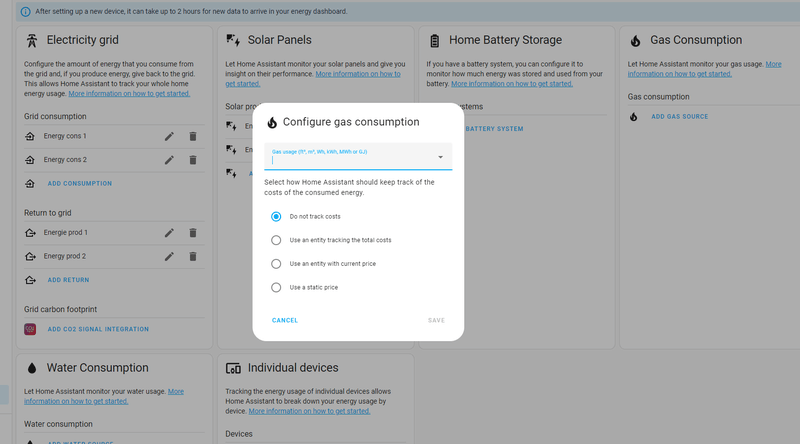Viewport: 800px width, 444px height.
Task: Delete the Energy prod 2 return entry
Action: click(193, 256)
